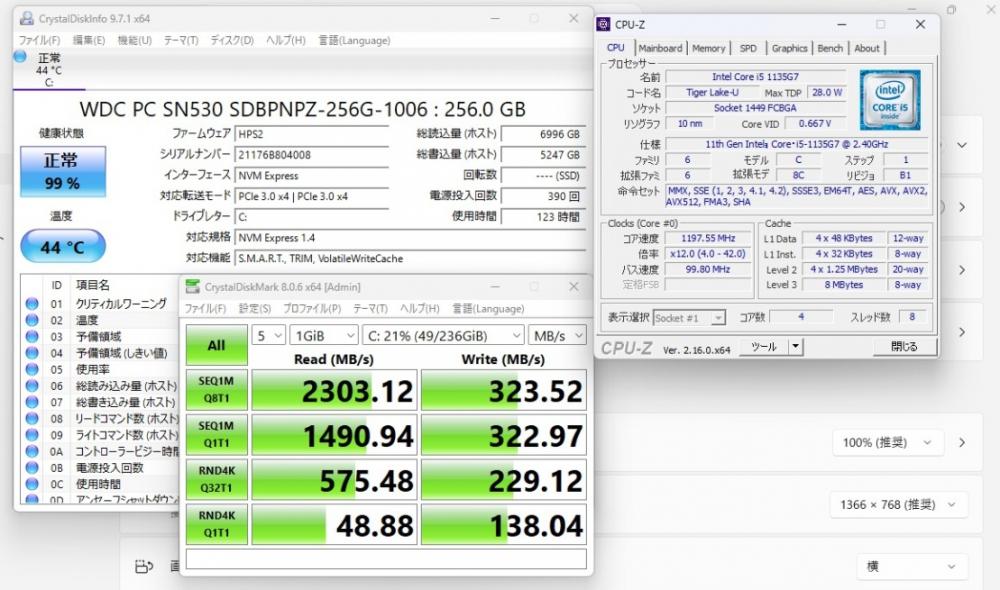Expand the C: 21% drive selection dropdown

point(443,335)
